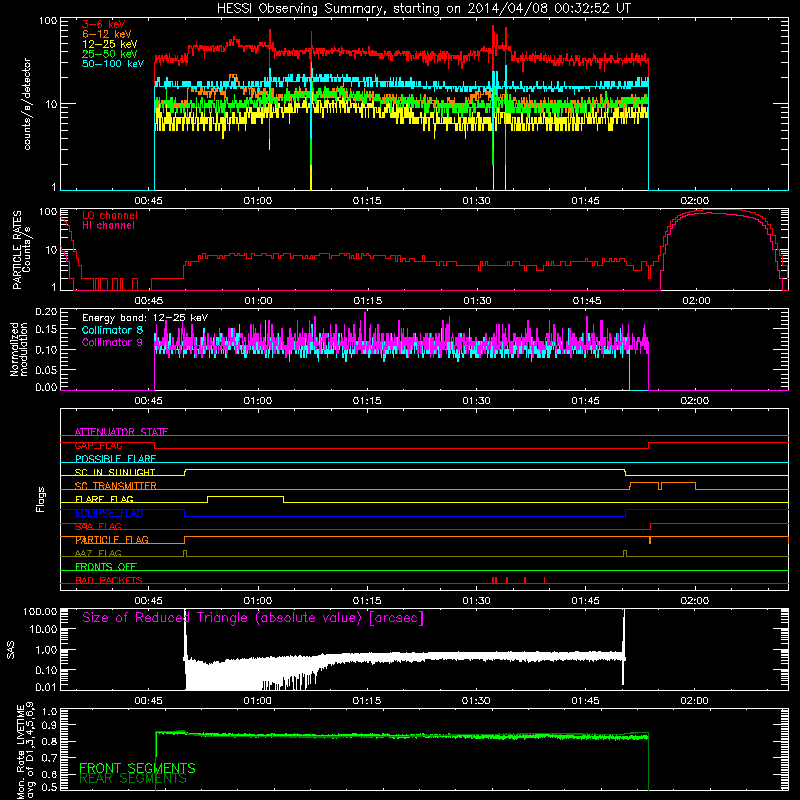Select the red "LO channel" legend label
Screen dimensions: 800x800
[x=110, y=215]
